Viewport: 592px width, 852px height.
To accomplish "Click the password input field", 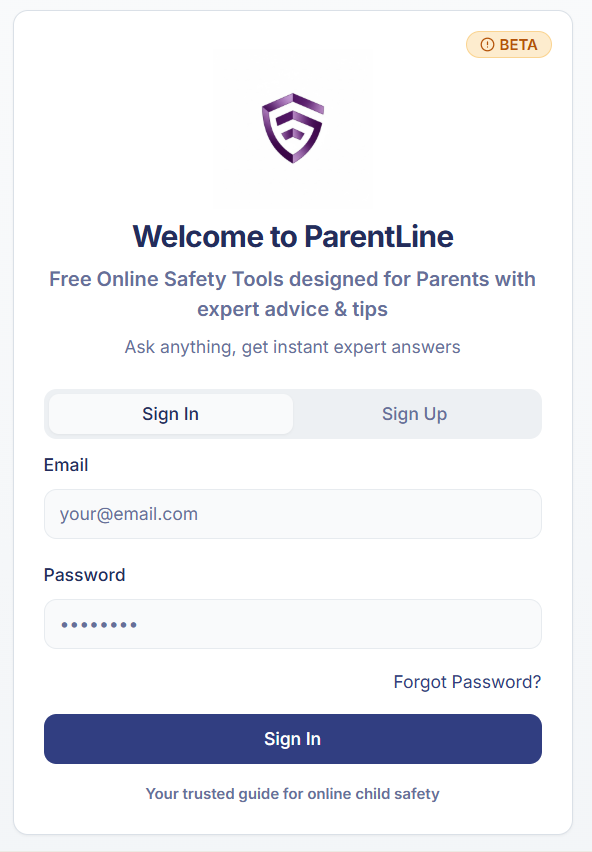I will [x=293, y=623].
